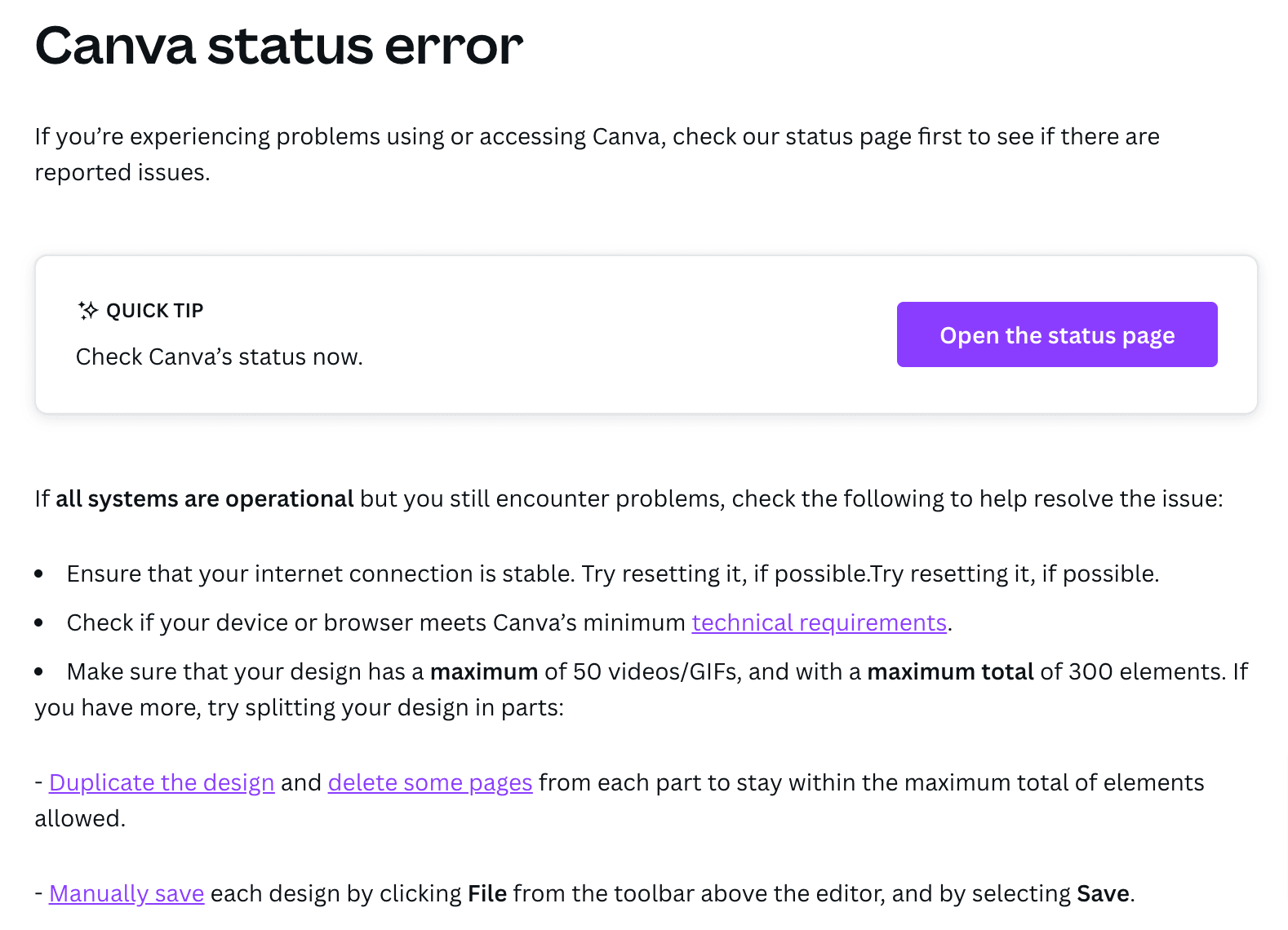Click the QUICK TIP label text

click(x=154, y=311)
